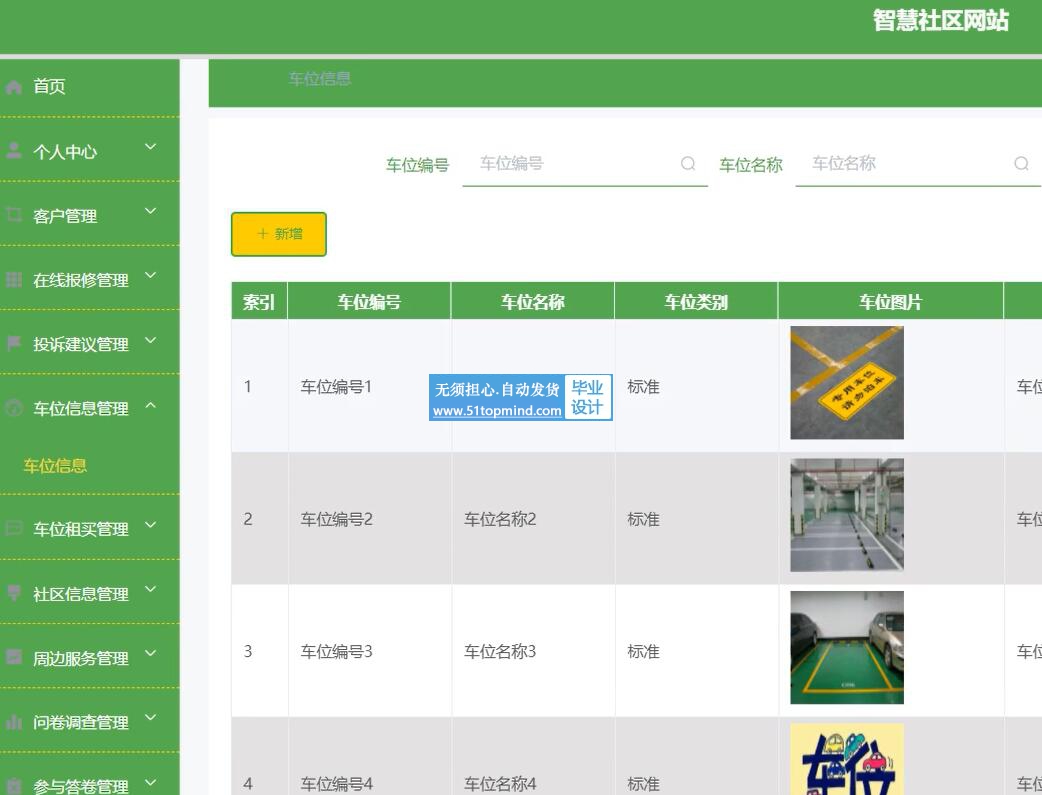Screen dimensions: 1042x795
Task: Click the icon beside 车位信息管理
Action: pos(13,408)
